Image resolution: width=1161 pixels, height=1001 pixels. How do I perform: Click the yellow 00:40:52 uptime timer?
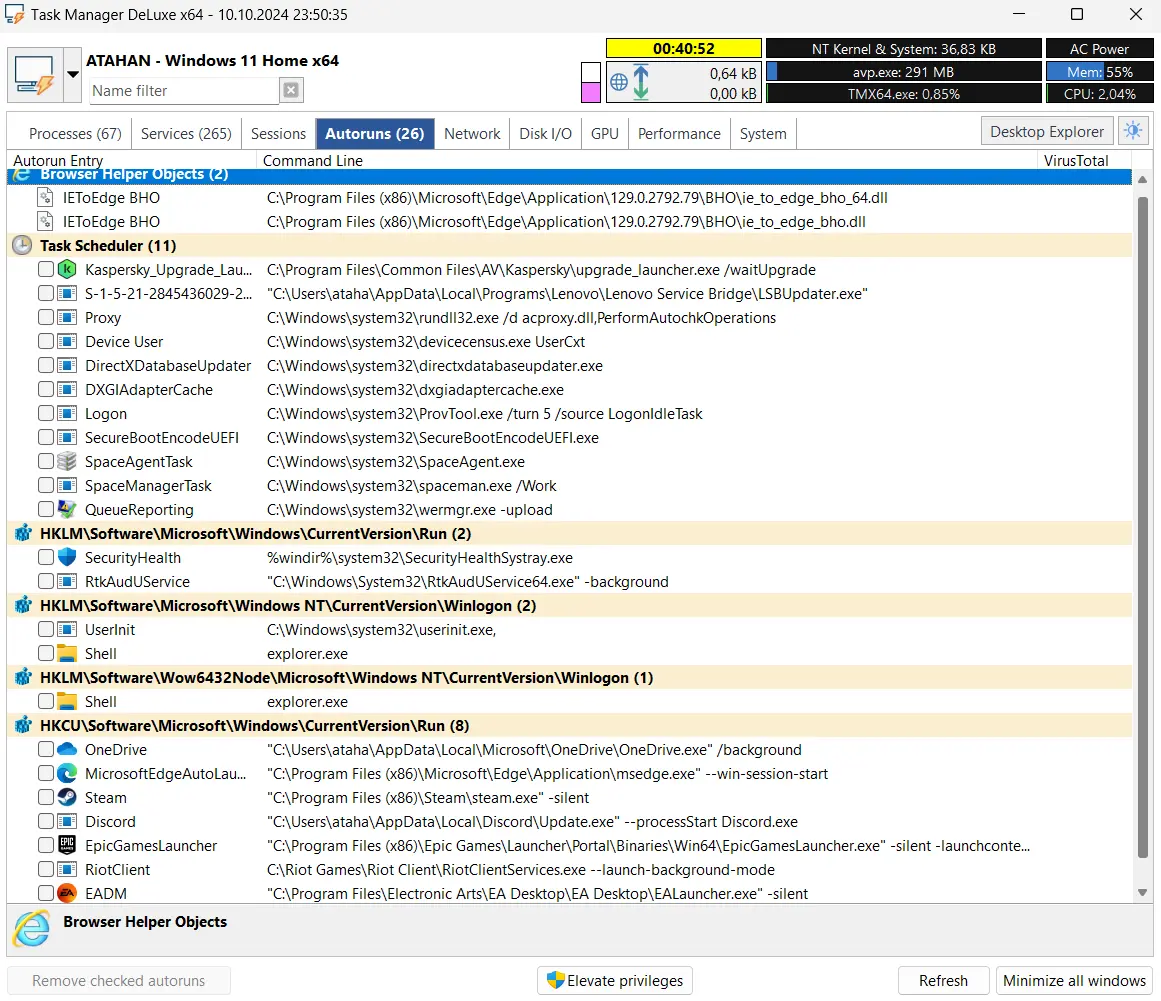point(683,49)
